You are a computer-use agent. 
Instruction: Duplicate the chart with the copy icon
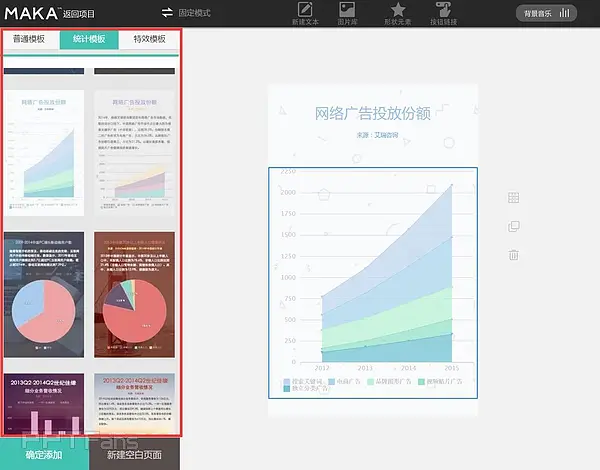click(x=513, y=227)
